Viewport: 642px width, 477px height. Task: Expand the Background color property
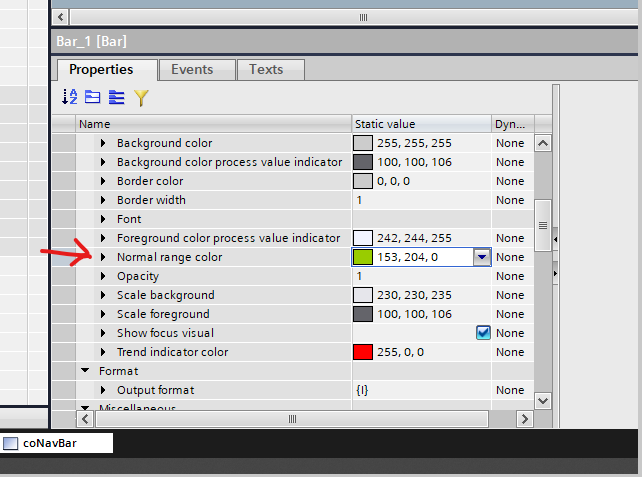[103, 144]
